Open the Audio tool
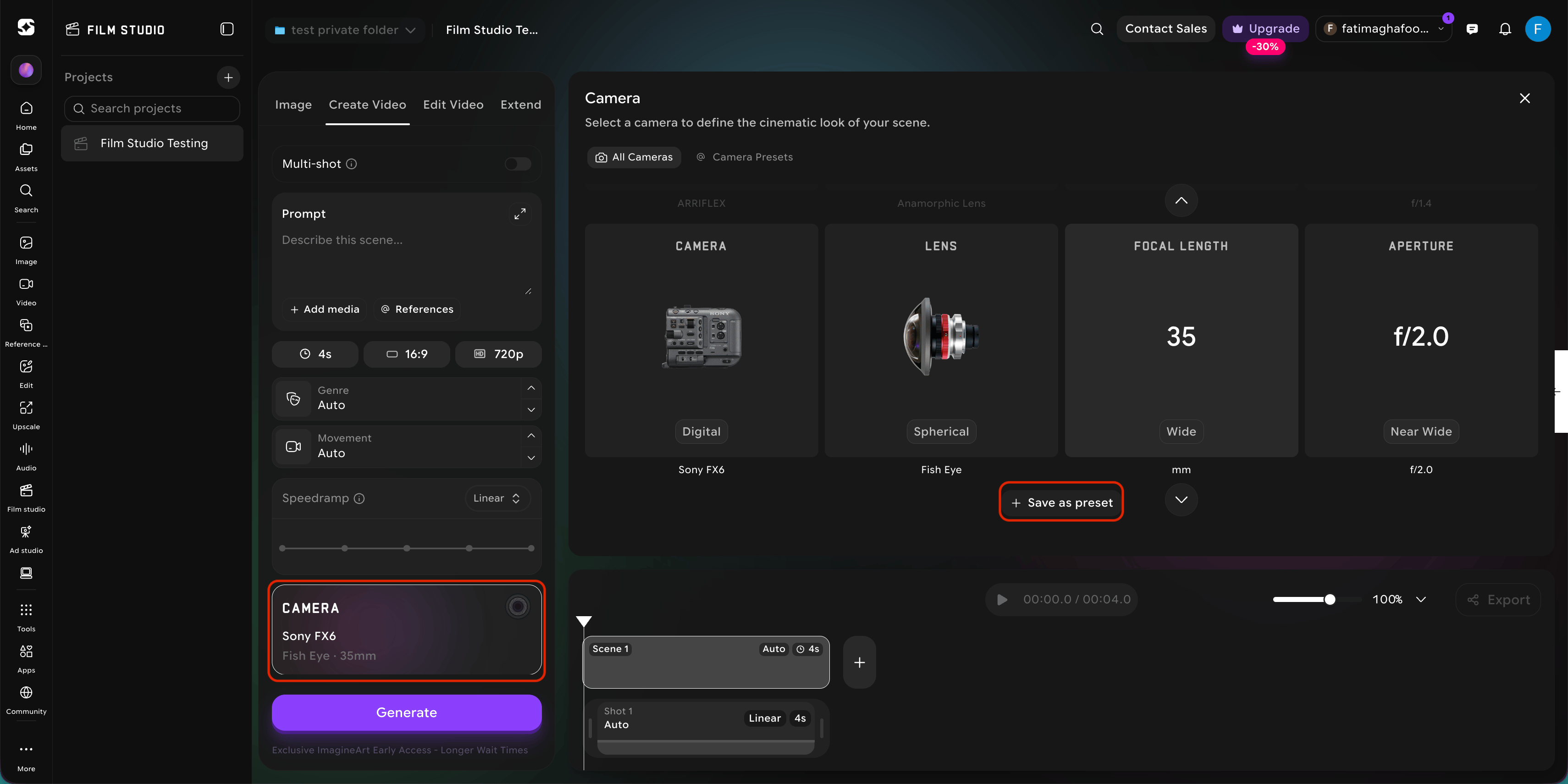 click(26, 457)
